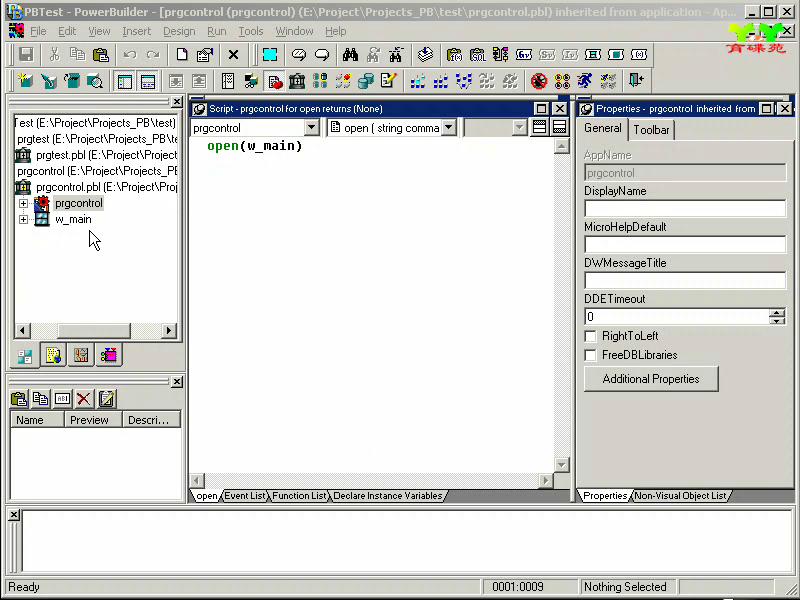The image size is (800, 600).
Task: Click the Paste SQL icon
Action: (478, 55)
